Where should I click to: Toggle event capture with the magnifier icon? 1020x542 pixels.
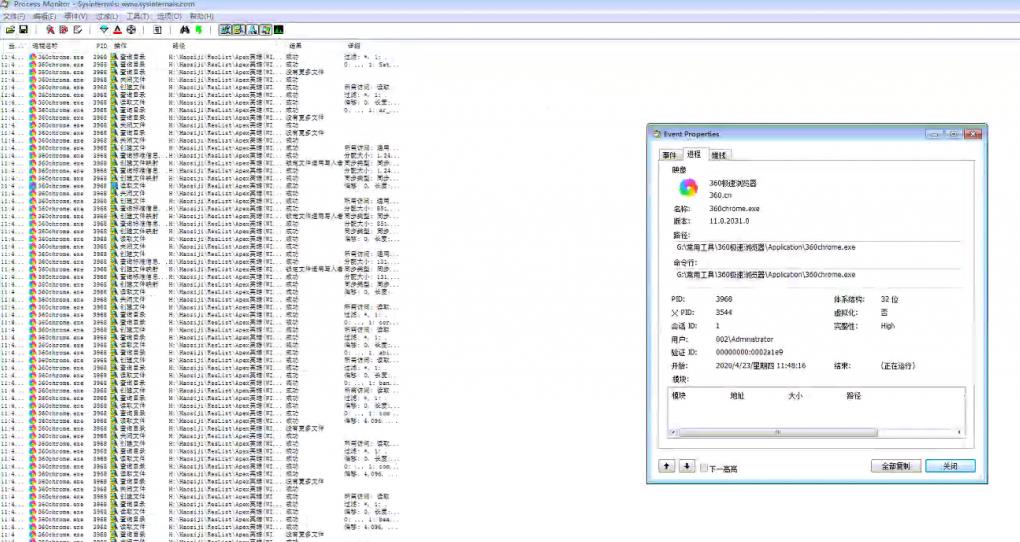pyautogui.click(x=50, y=30)
